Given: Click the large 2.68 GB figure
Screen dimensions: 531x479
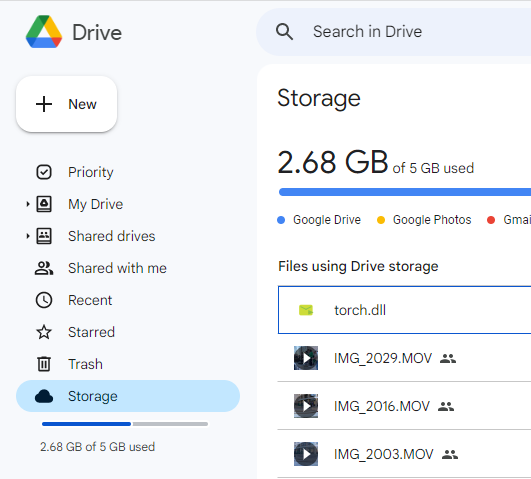Looking at the screenshot, I should point(333,162).
